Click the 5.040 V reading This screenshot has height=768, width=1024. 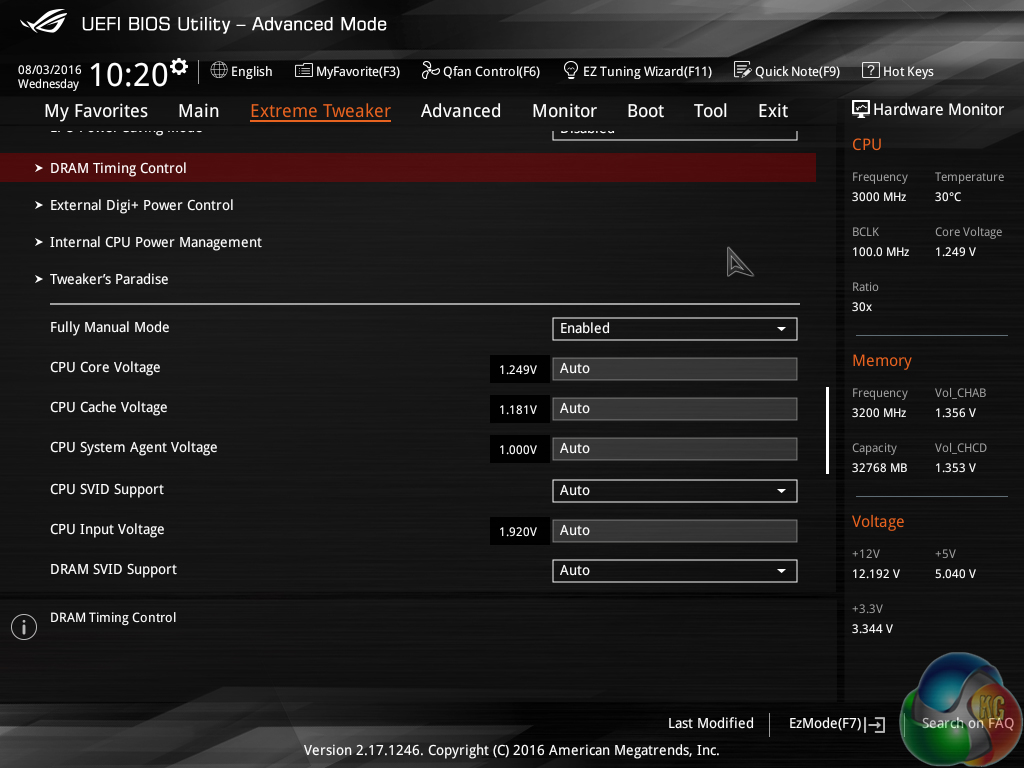click(955, 574)
